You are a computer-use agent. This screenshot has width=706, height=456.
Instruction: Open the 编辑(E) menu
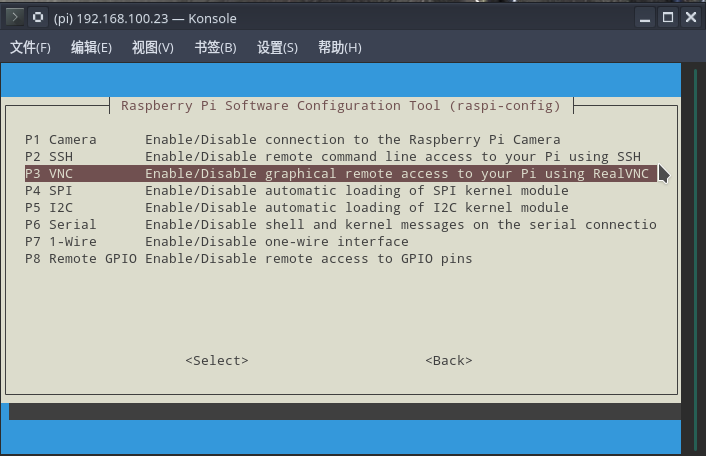click(91, 47)
